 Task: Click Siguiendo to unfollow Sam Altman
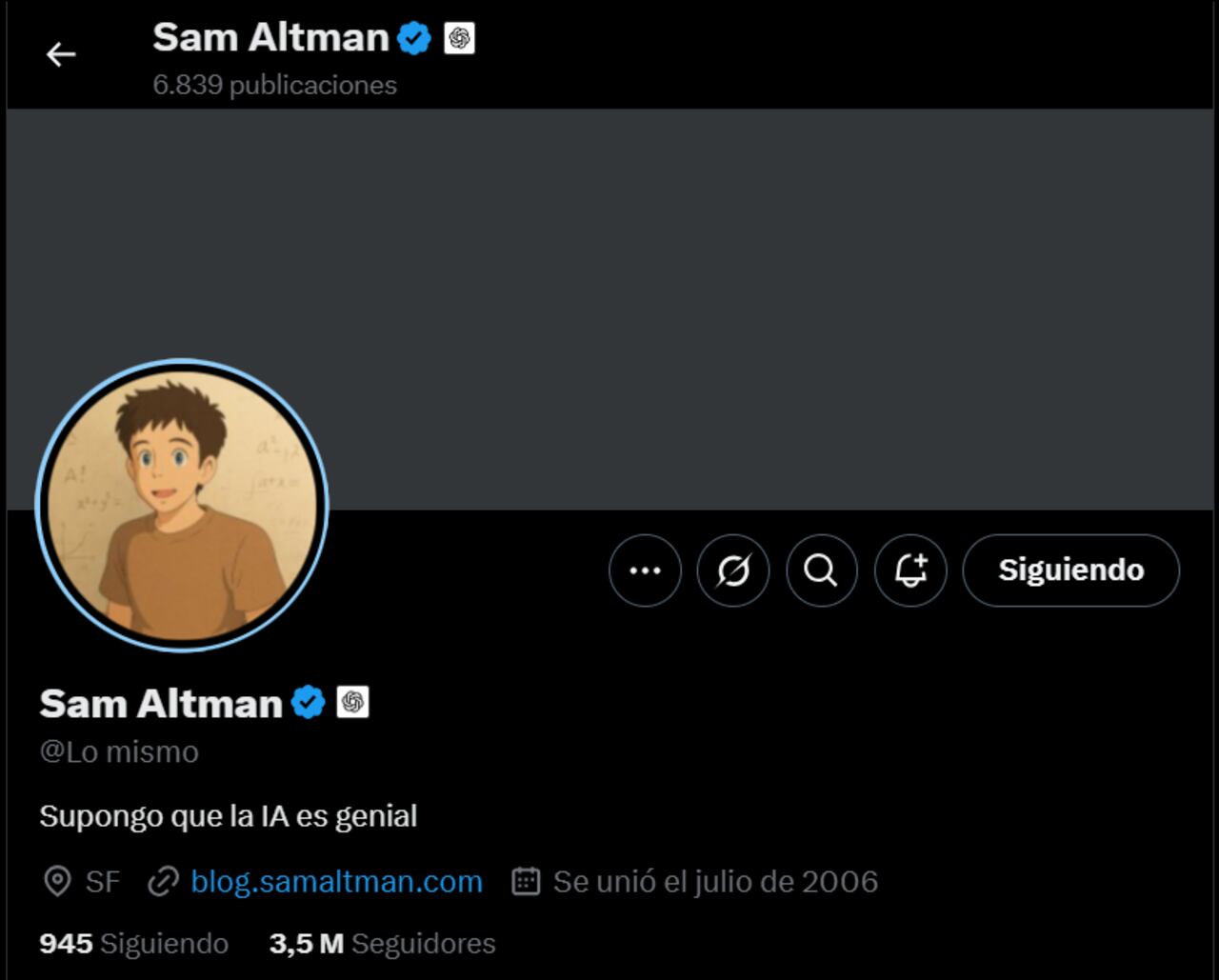[1069, 570]
